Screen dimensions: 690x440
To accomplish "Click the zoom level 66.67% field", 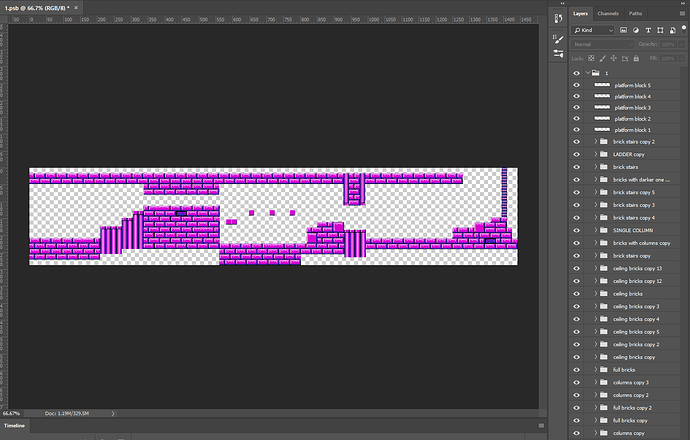I will tap(12, 414).
